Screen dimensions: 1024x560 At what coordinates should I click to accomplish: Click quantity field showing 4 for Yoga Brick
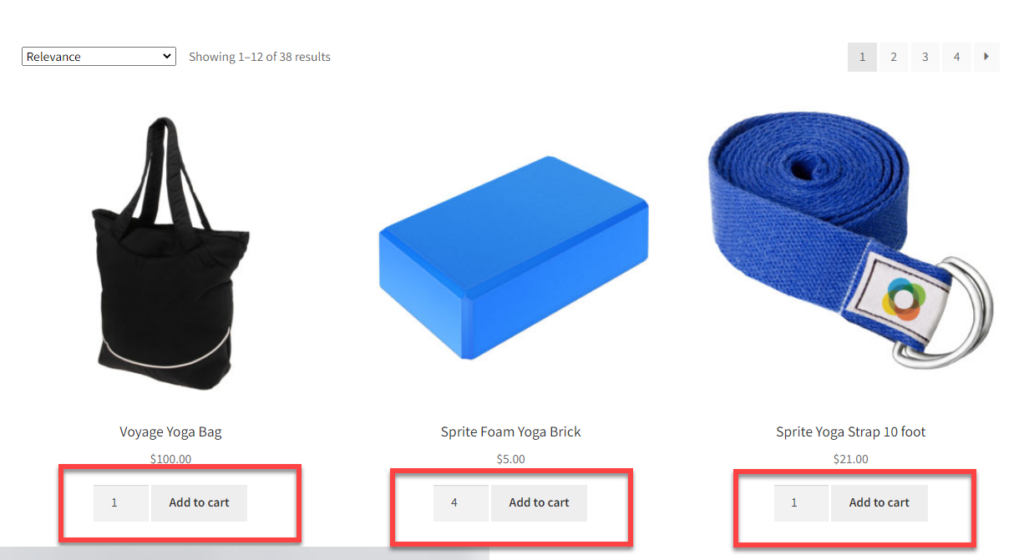[x=460, y=503]
